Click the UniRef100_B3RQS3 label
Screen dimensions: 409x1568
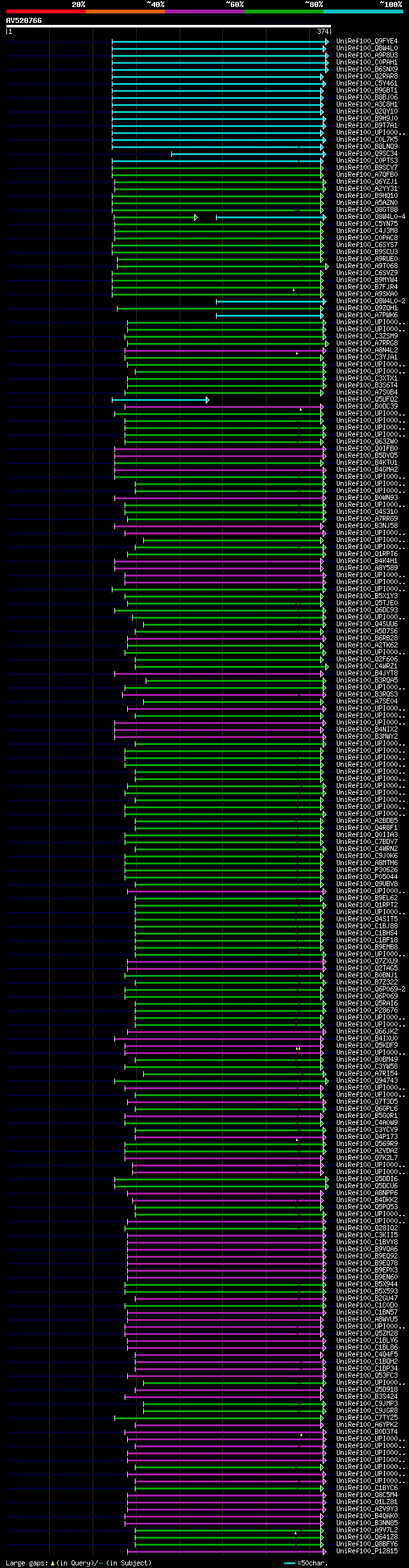click(367, 695)
